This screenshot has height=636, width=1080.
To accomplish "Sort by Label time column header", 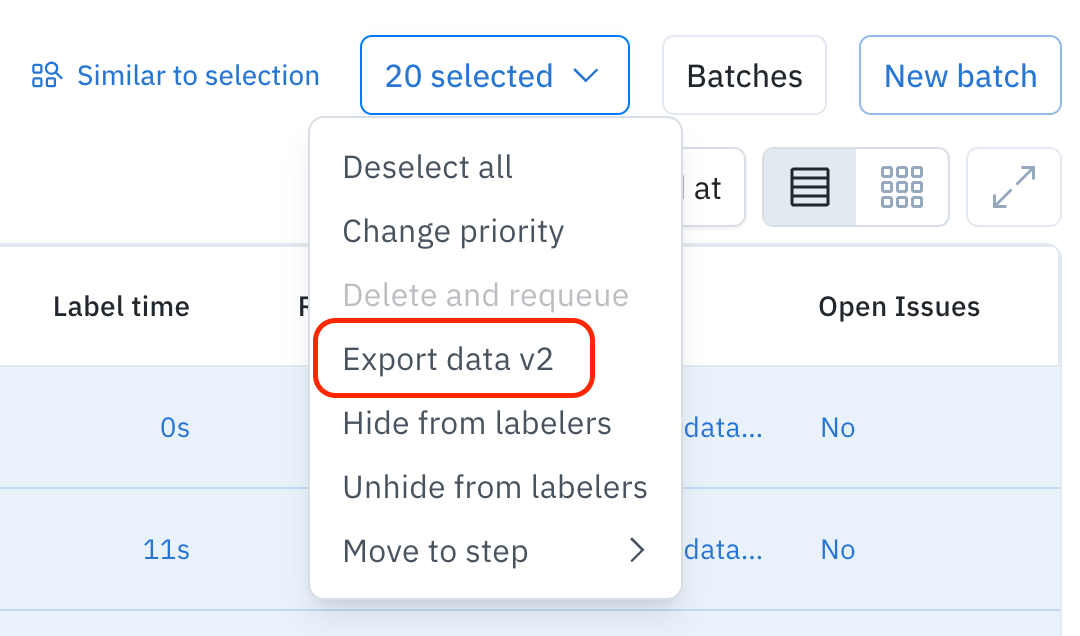I will (x=121, y=306).
